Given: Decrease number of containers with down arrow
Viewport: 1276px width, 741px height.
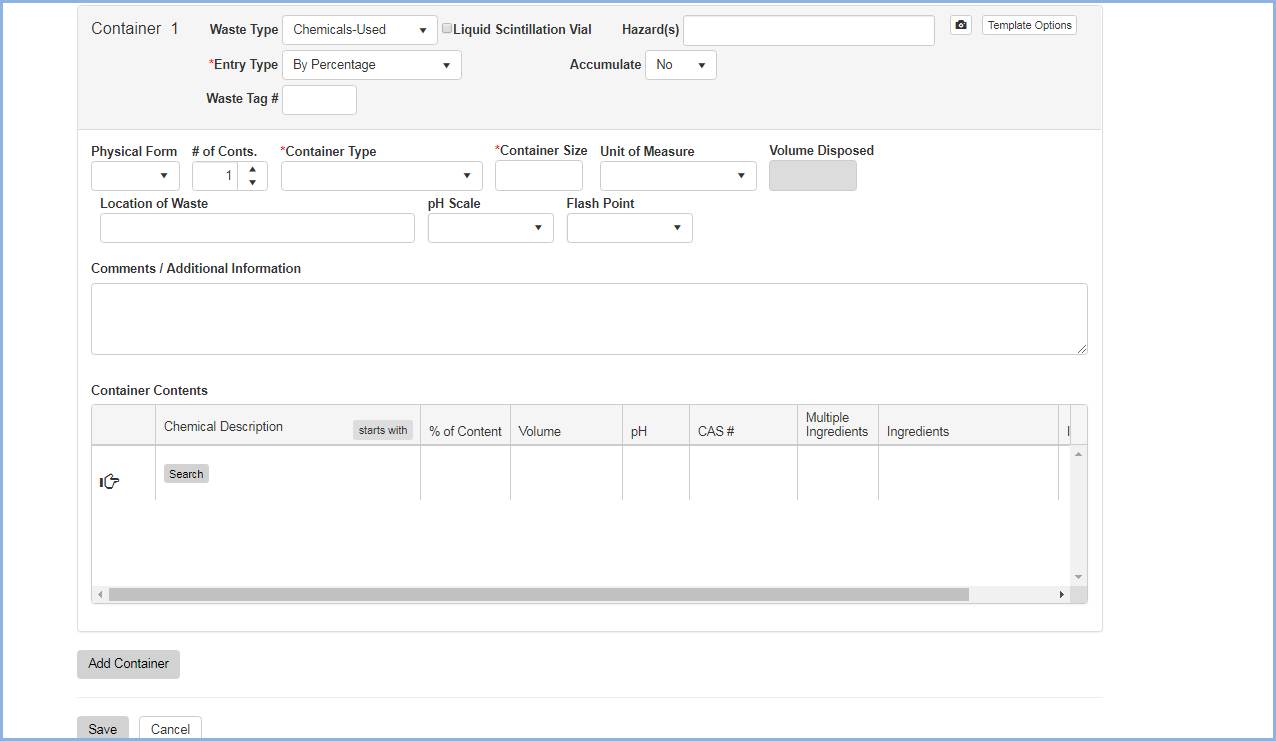Looking at the screenshot, I should (252, 183).
